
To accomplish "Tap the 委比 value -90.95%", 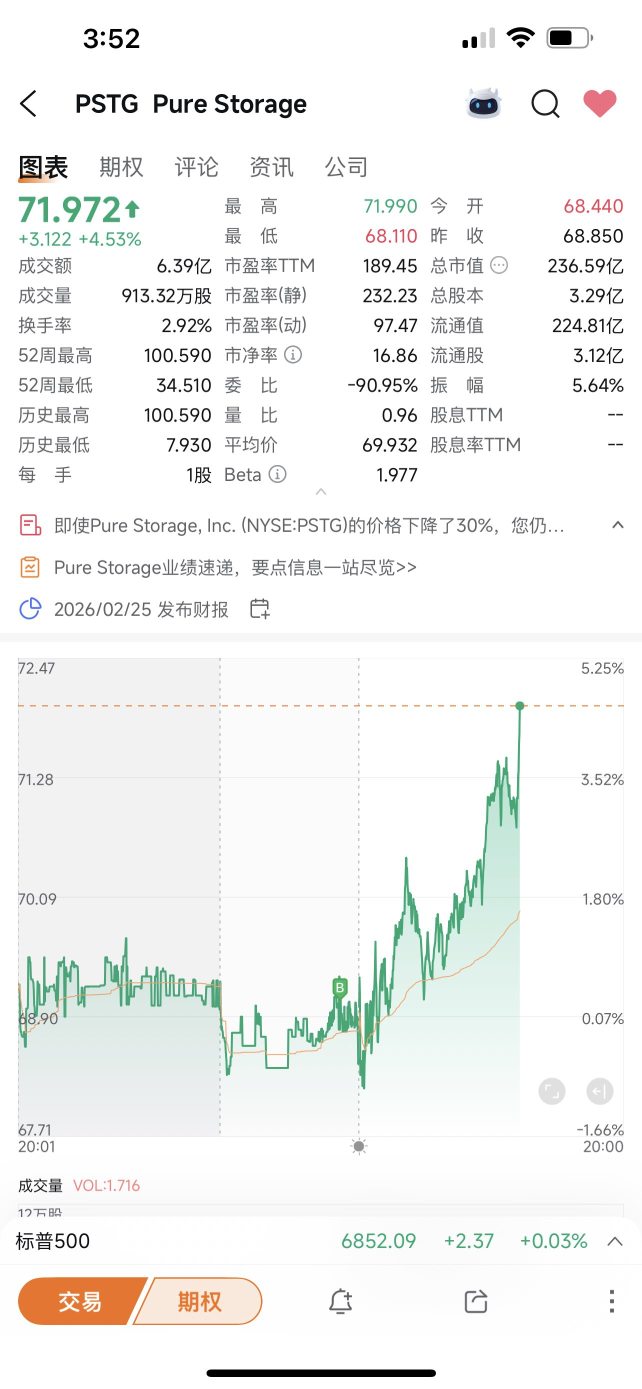I will coord(382,385).
